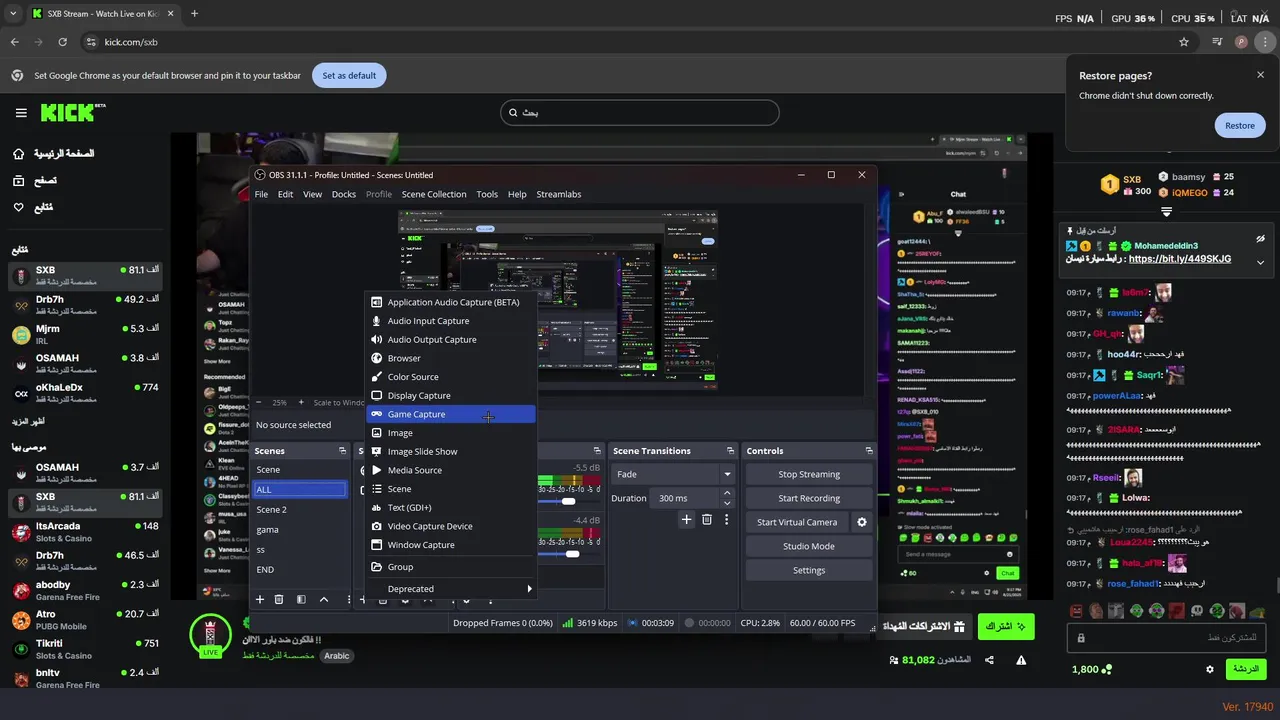This screenshot has height=720, width=1280.
Task: Select Browser source from the menu
Action: tap(451, 358)
